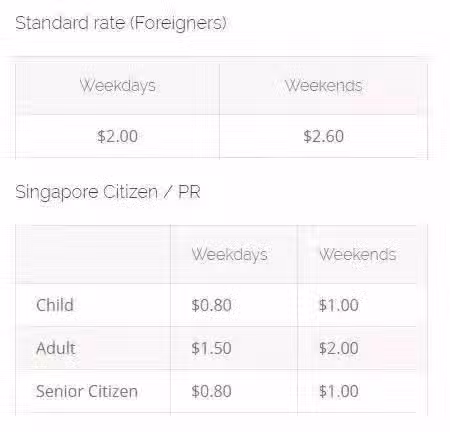Select Weekends header in Citizen table
Screen dimensions: 450x432
(x=358, y=255)
